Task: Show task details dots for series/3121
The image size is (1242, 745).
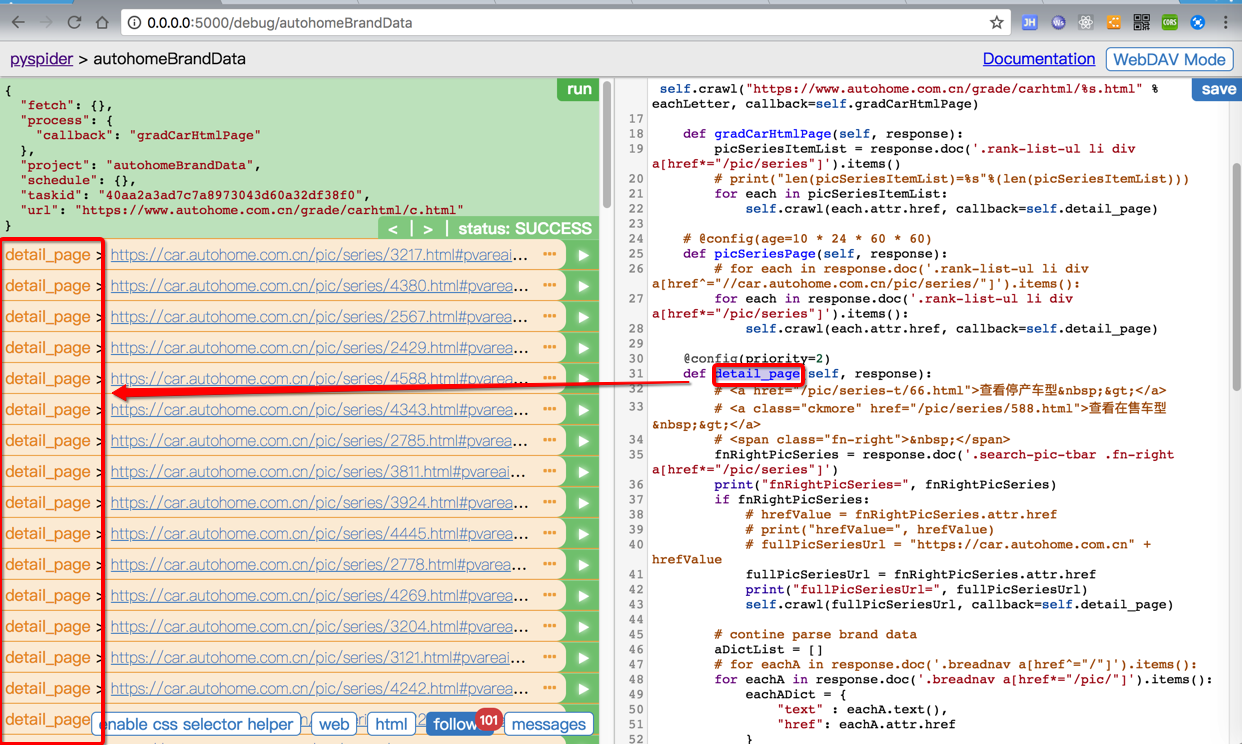Action: tap(550, 658)
